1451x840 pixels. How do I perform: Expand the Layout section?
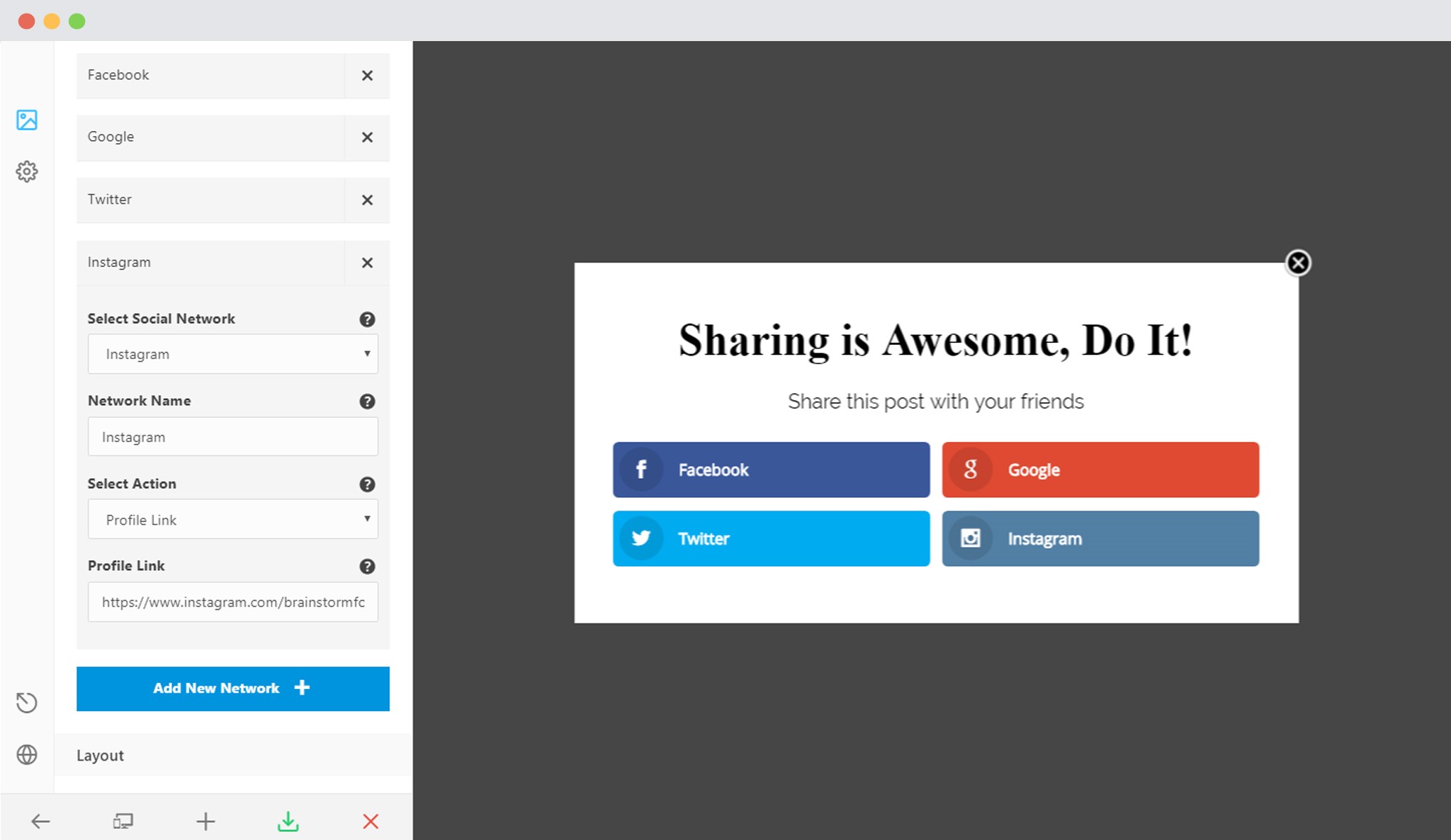click(234, 755)
